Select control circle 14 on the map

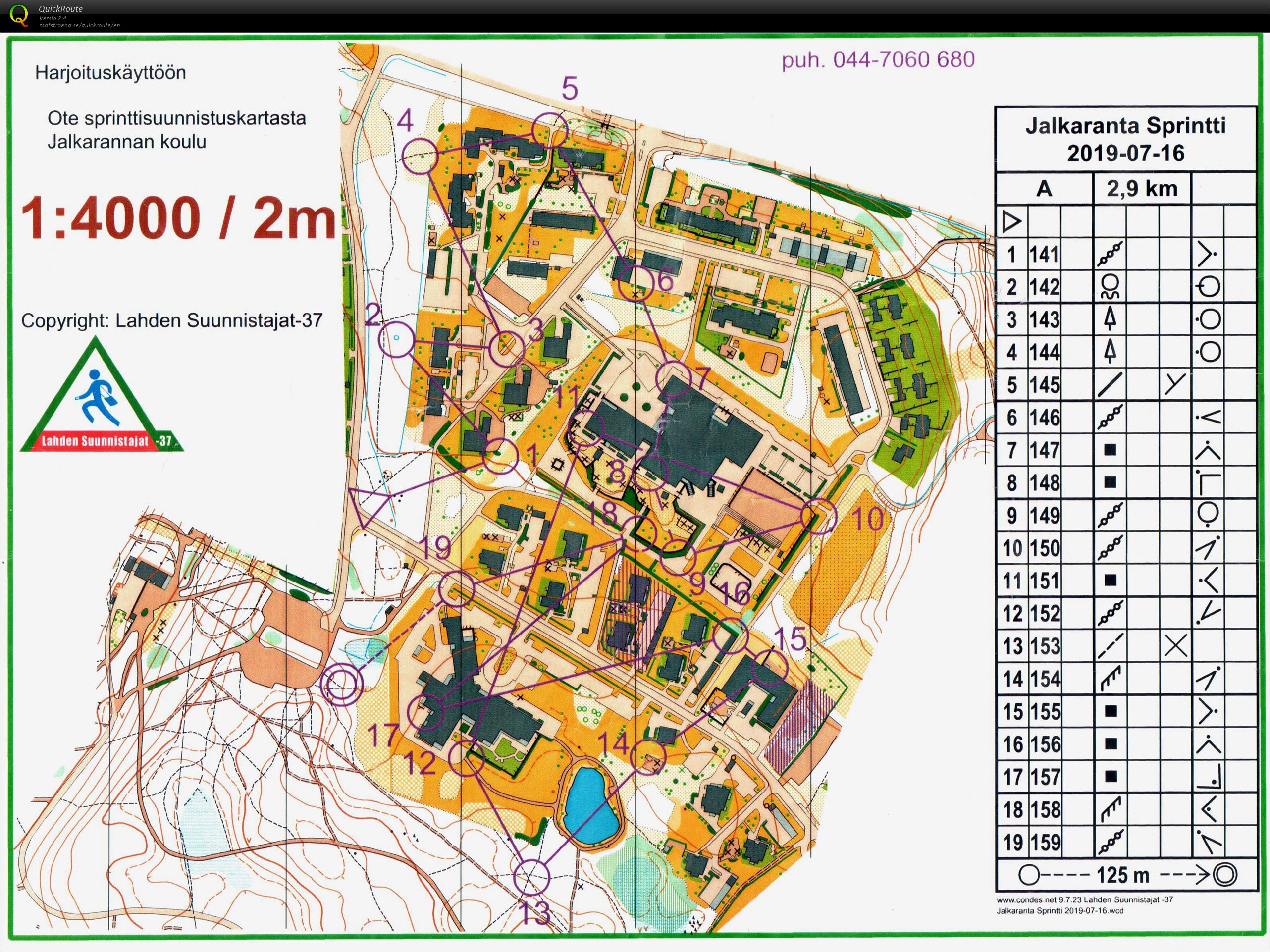click(x=648, y=757)
